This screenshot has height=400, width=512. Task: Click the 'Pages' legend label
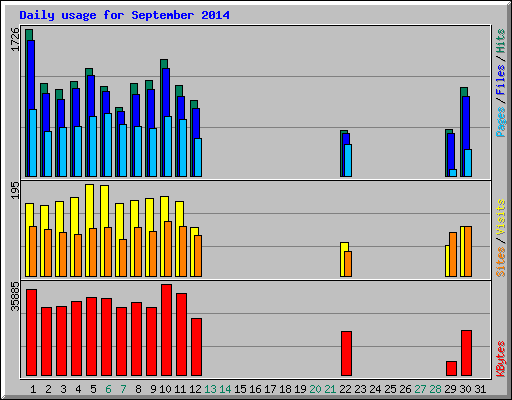coord(501,122)
